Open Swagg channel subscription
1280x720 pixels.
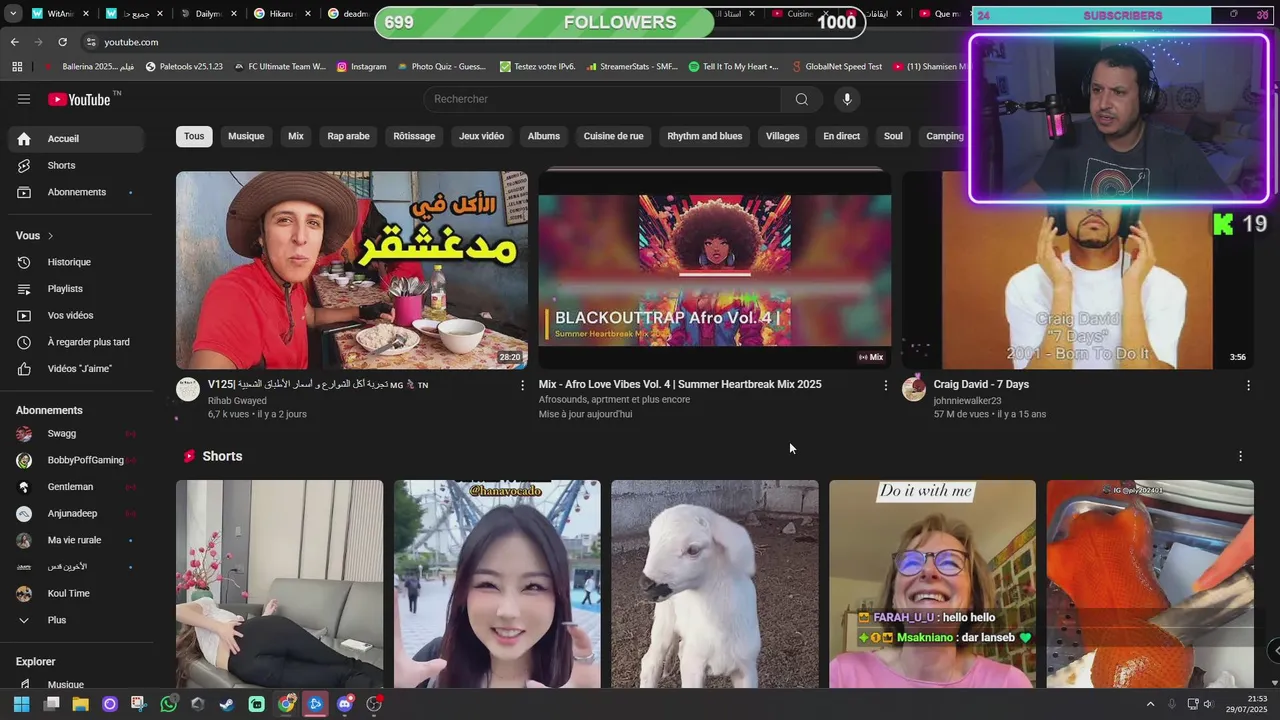click(x=76, y=434)
